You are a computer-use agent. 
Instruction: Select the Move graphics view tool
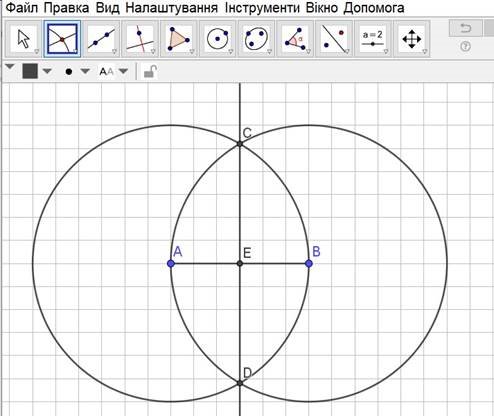411,39
